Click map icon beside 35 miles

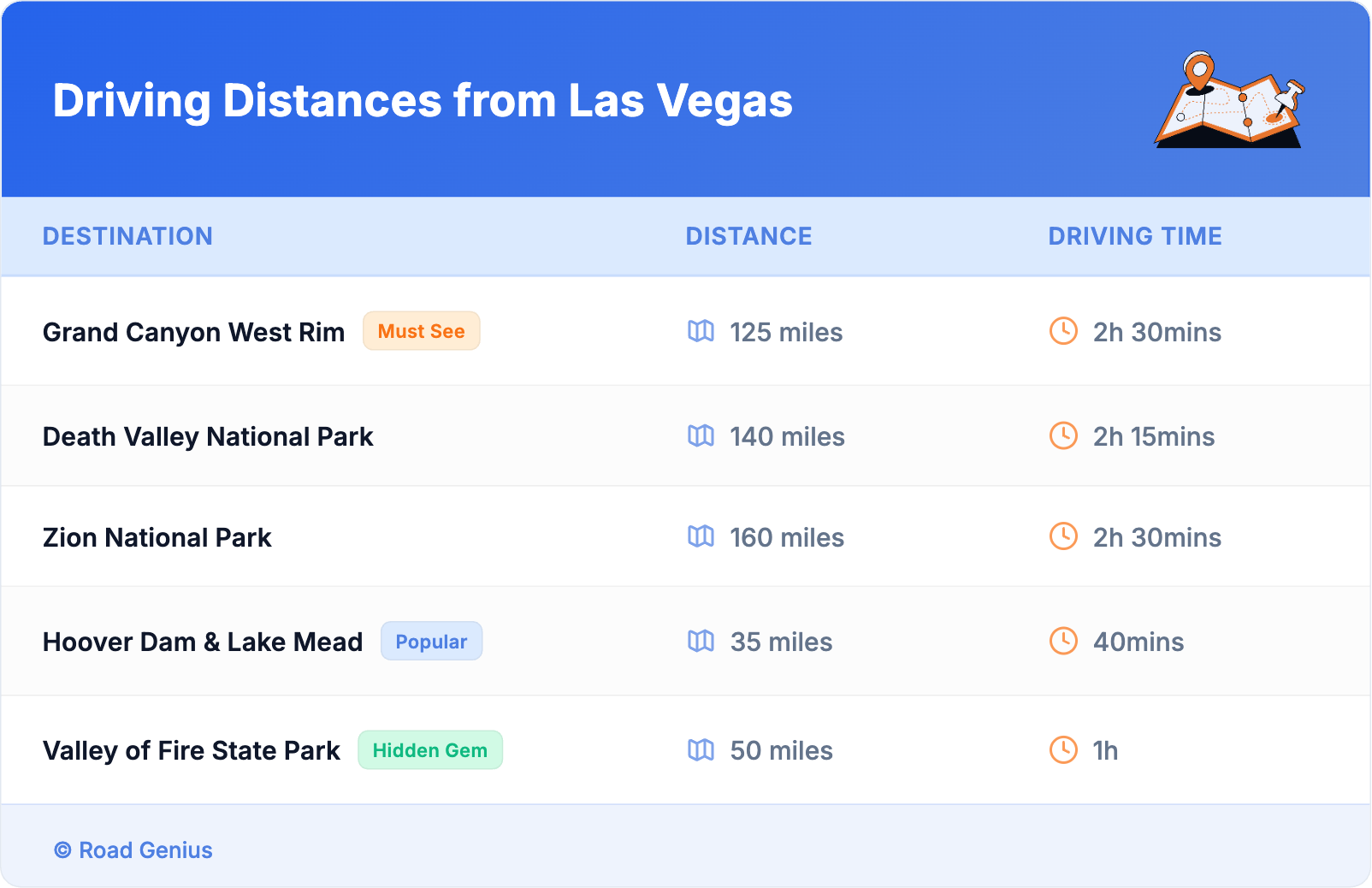click(701, 641)
